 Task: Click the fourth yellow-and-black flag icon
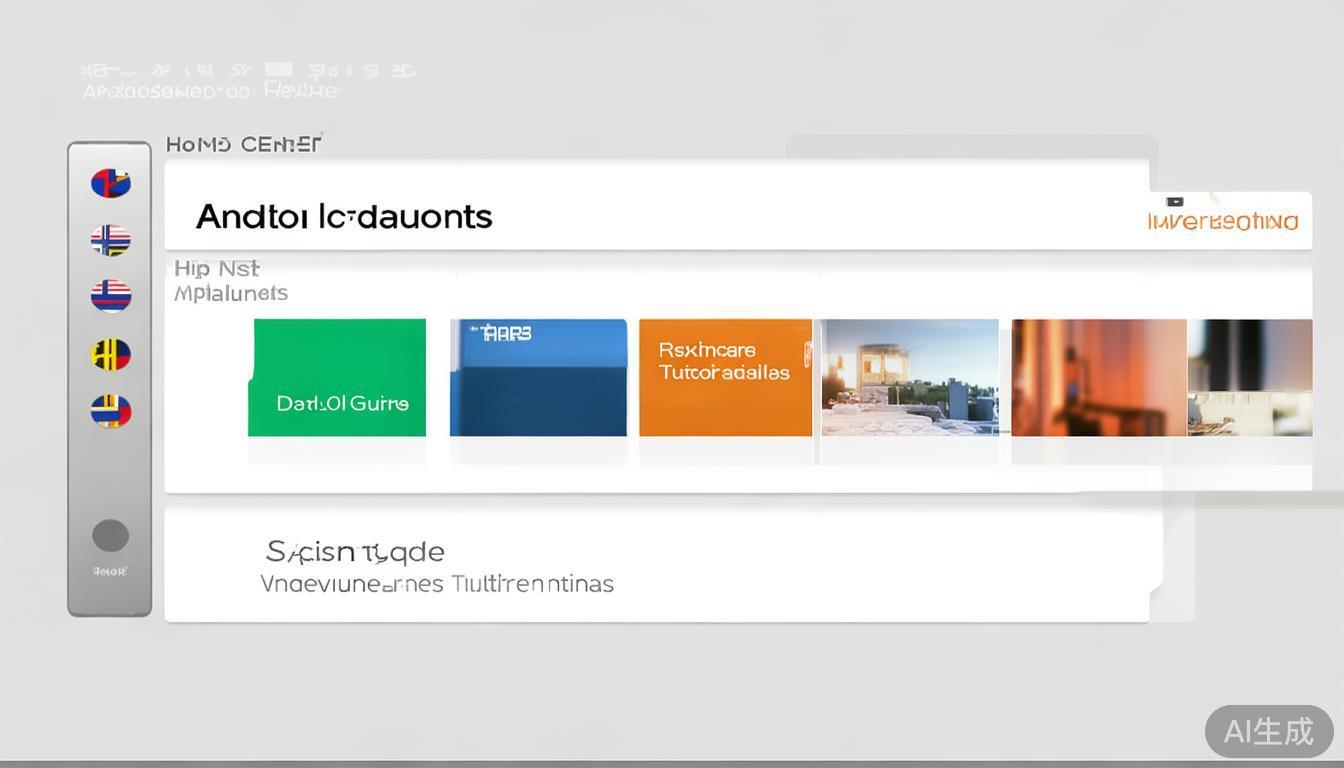tap(111, 354)
